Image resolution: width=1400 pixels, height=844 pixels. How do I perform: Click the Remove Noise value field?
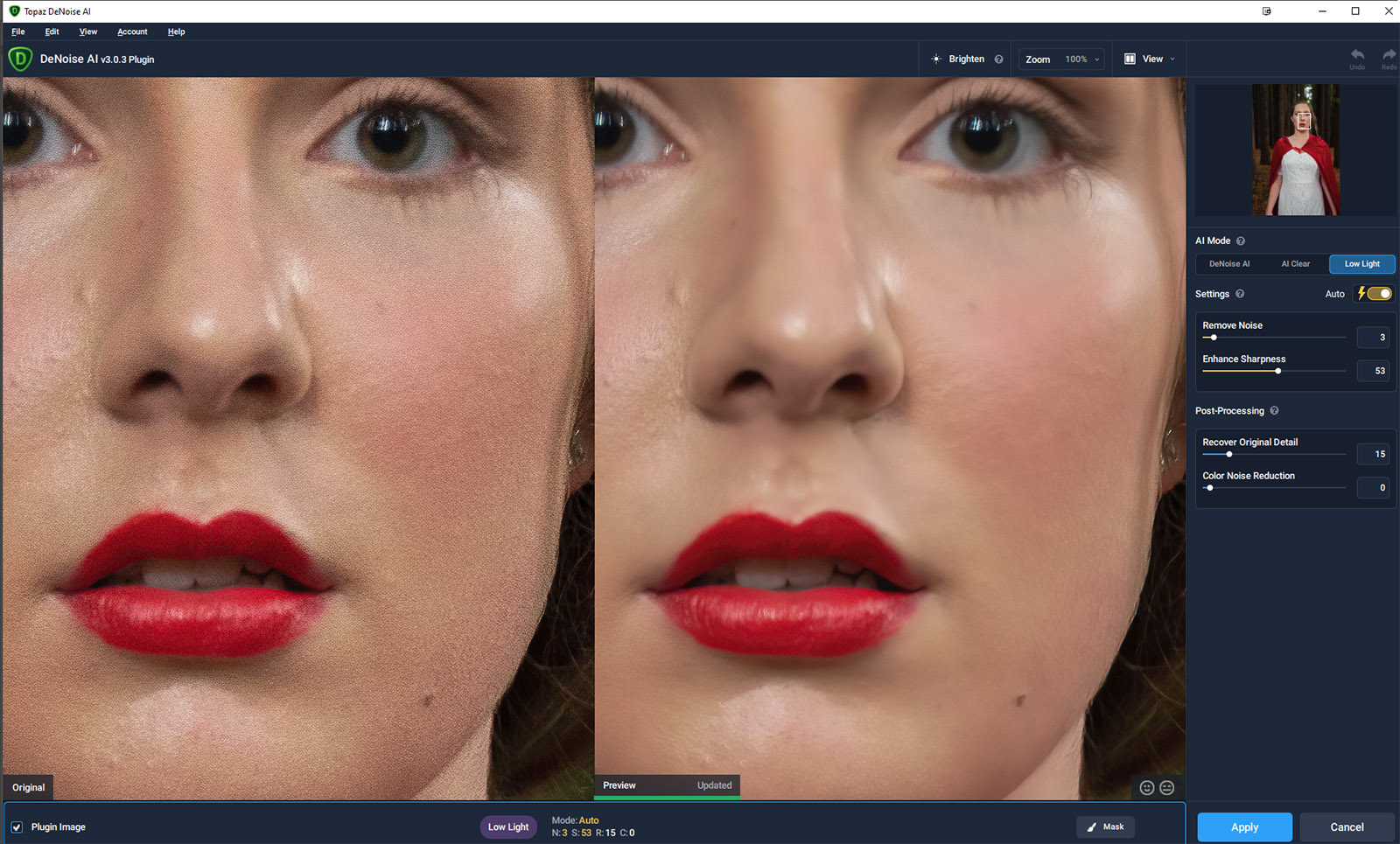click(1373, 338)
